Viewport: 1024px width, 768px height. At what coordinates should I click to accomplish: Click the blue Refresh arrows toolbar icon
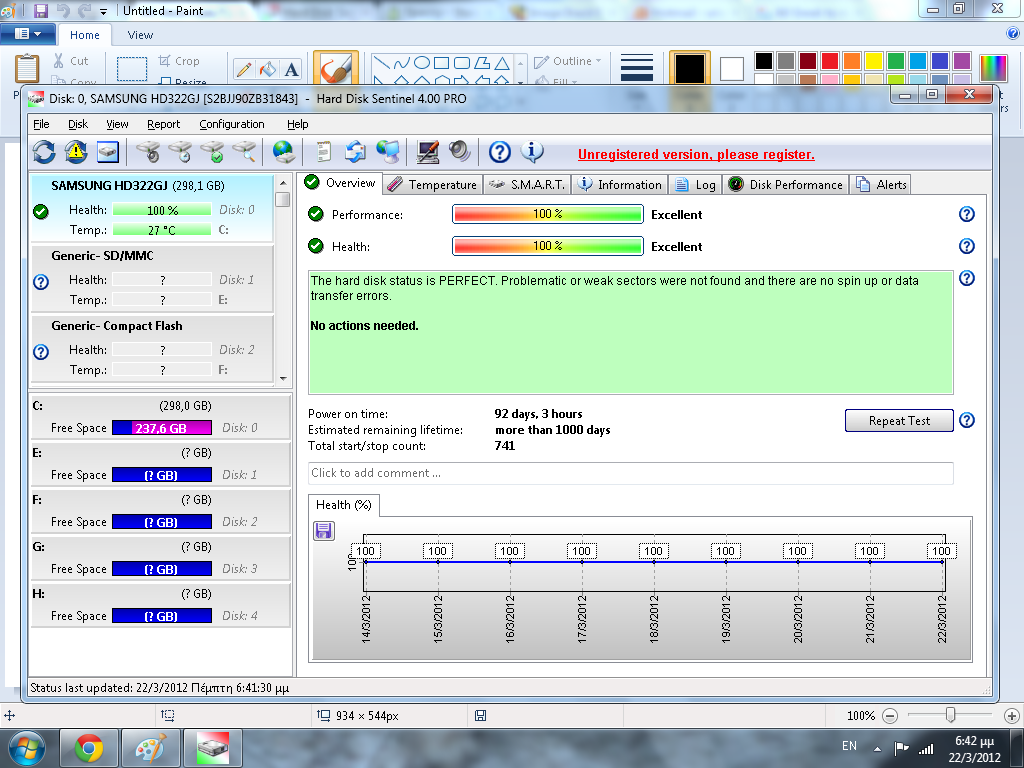tap(44, 152)
